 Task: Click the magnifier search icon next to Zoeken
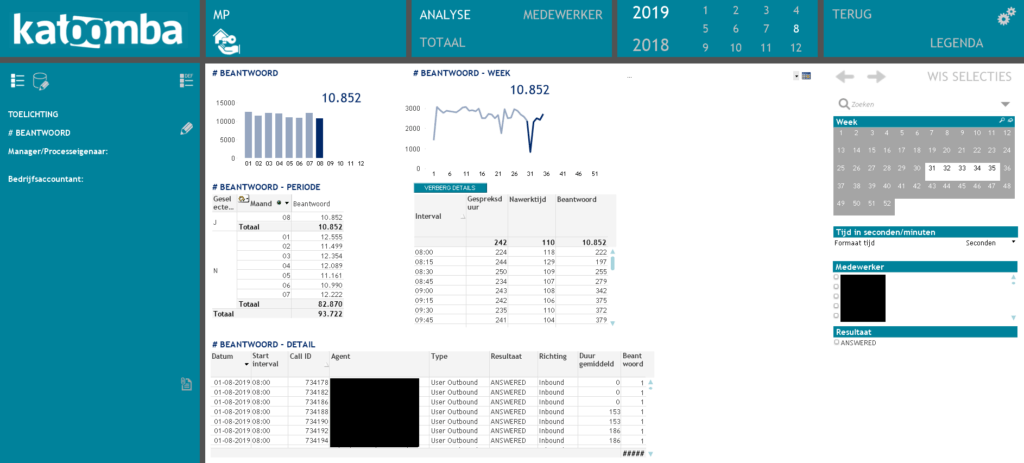click(x=843, y=104)
